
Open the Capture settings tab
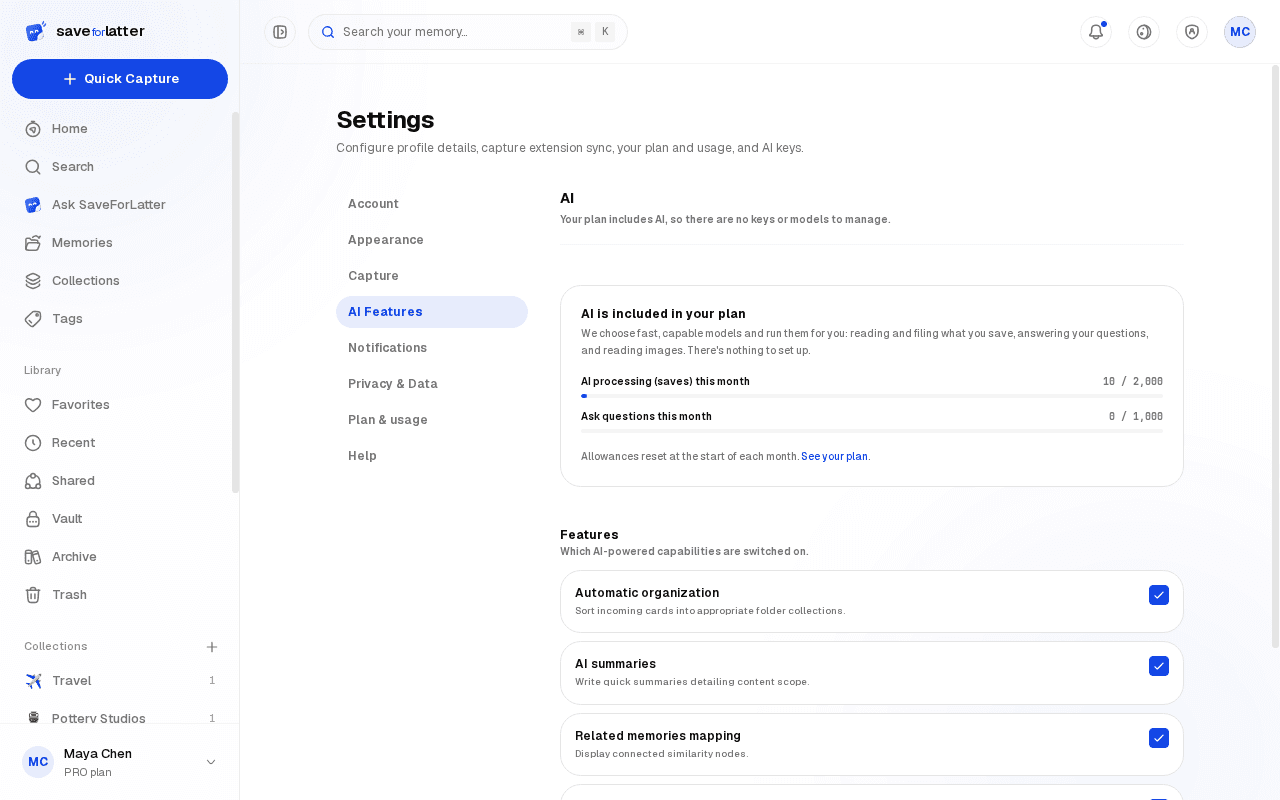tap(432, 276)
